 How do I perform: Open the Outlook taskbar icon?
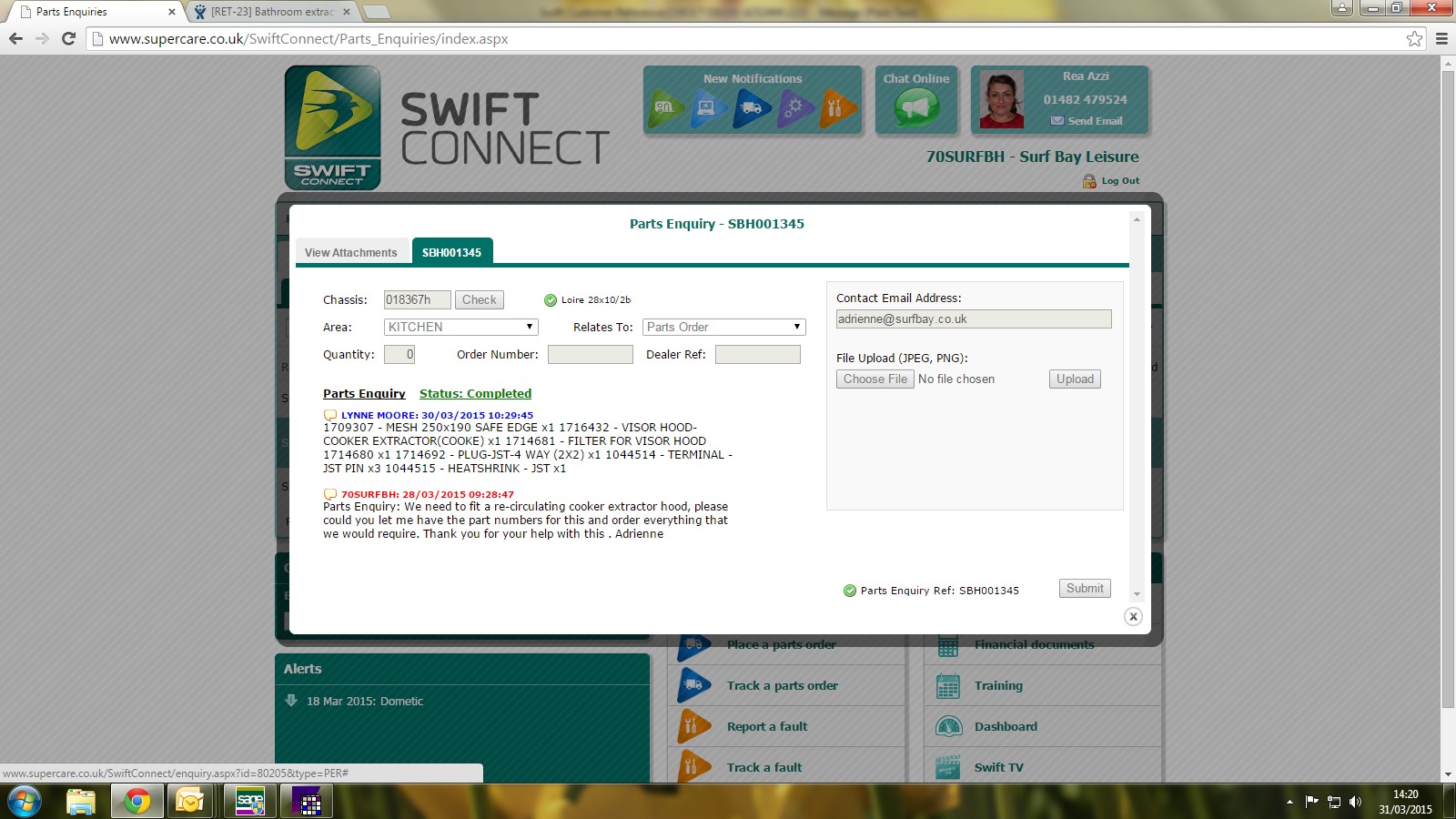click(x=191, y=802)
